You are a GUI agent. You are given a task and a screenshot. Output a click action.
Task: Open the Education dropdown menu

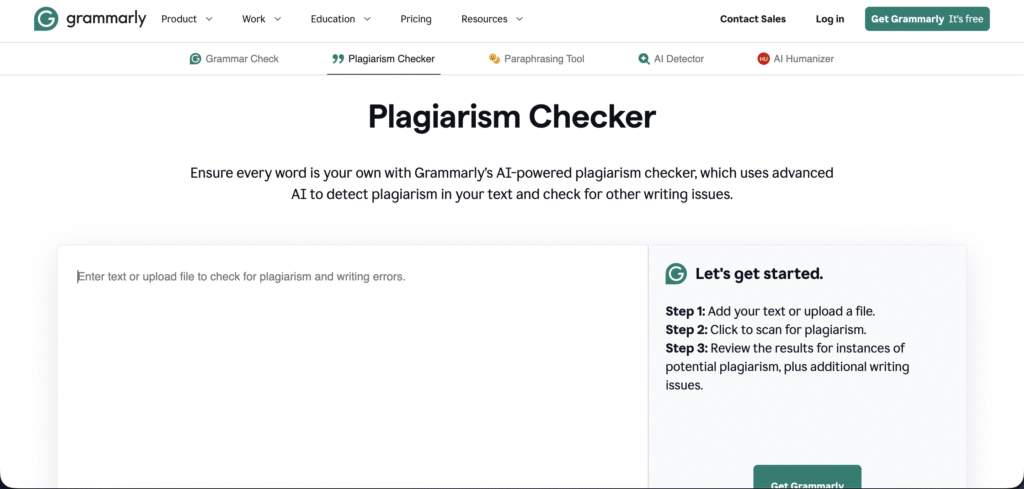[340, 19]
